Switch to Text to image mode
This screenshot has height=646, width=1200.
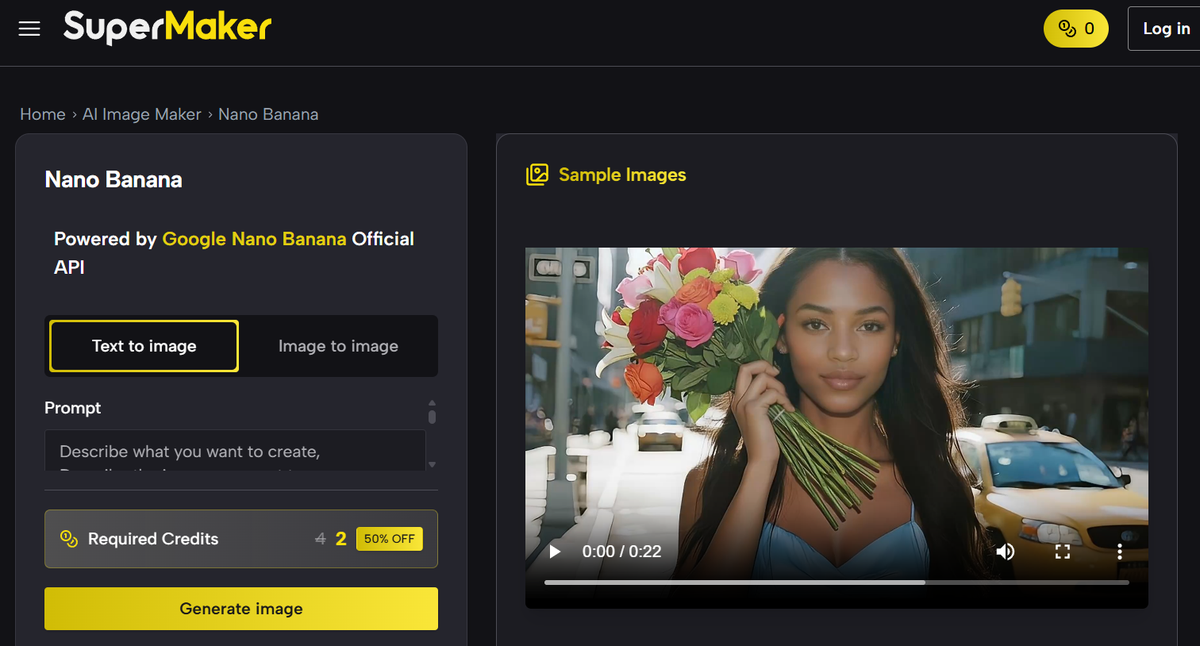pos(144,346)
